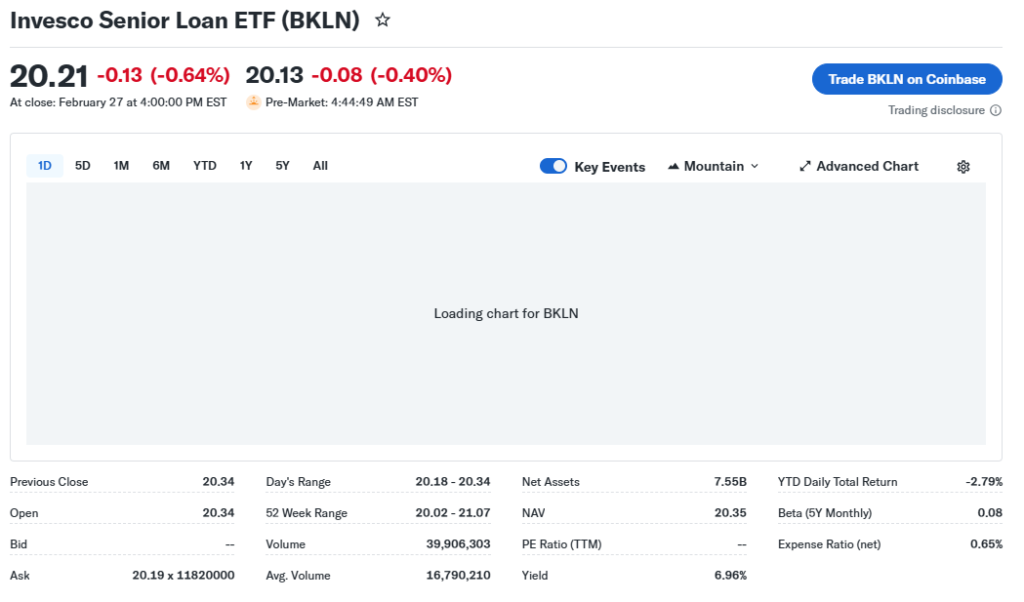Click the Trading disclosure info icon

[995, 111]
